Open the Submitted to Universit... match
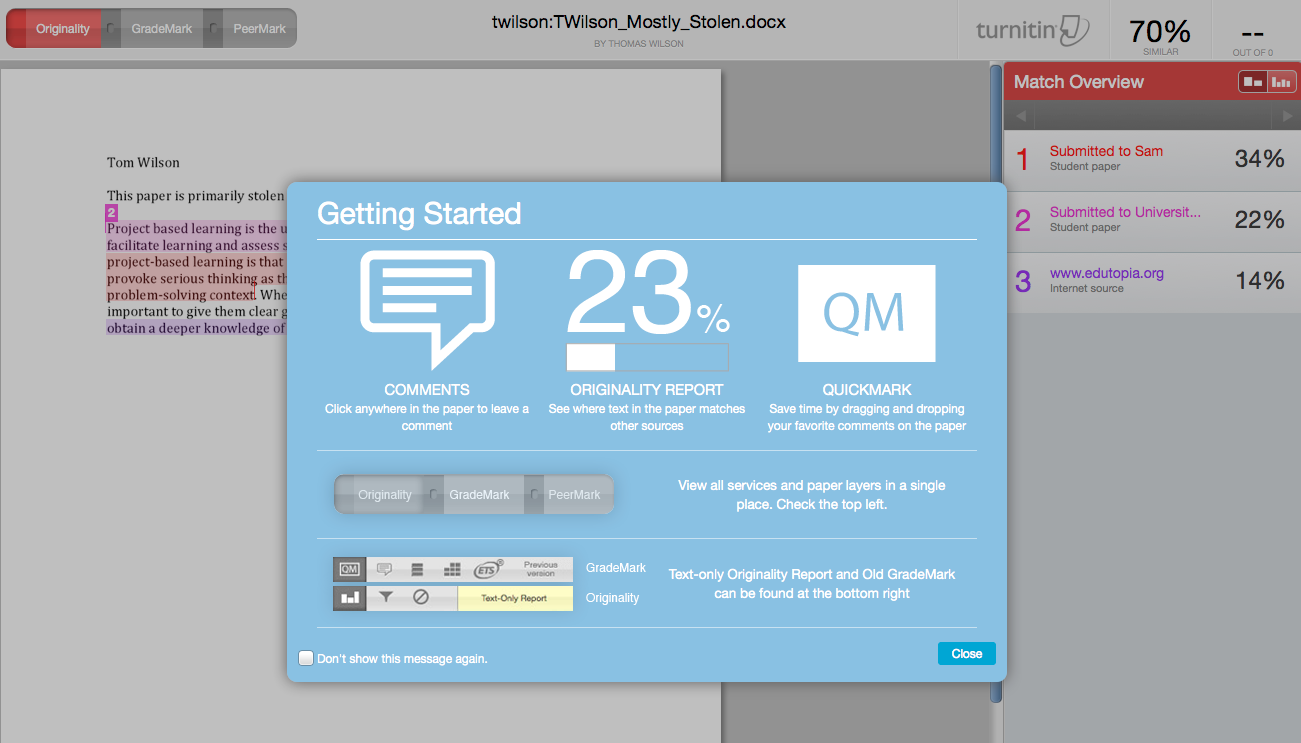 click(1125, 212)
